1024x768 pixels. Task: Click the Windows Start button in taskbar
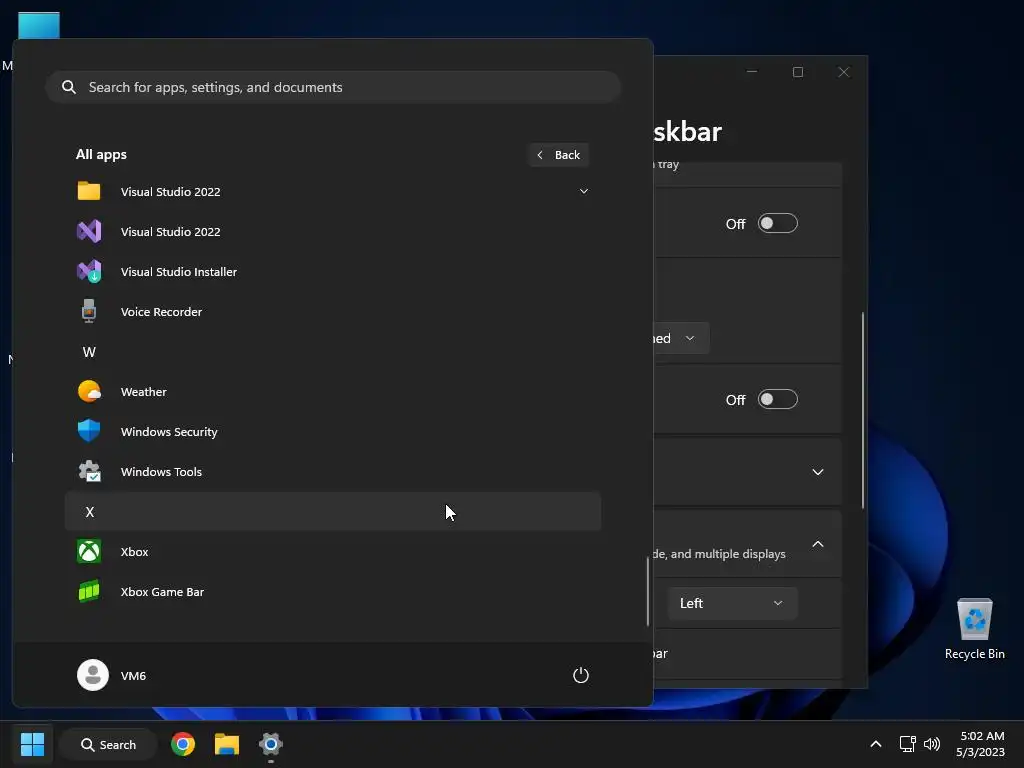coord(32,744)
